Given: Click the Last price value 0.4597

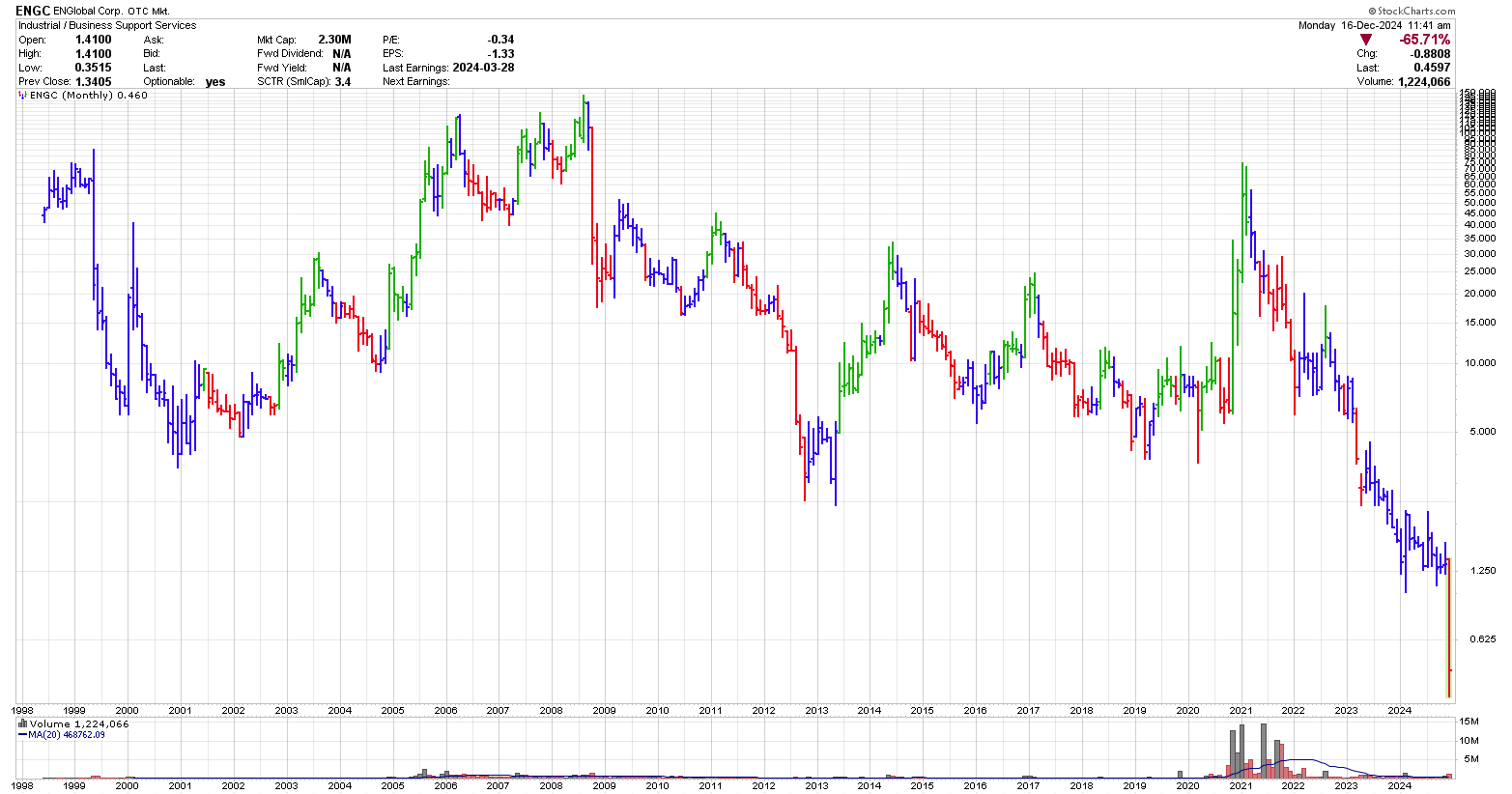Looking at the screenshot, I should [x=1432, y=68].
